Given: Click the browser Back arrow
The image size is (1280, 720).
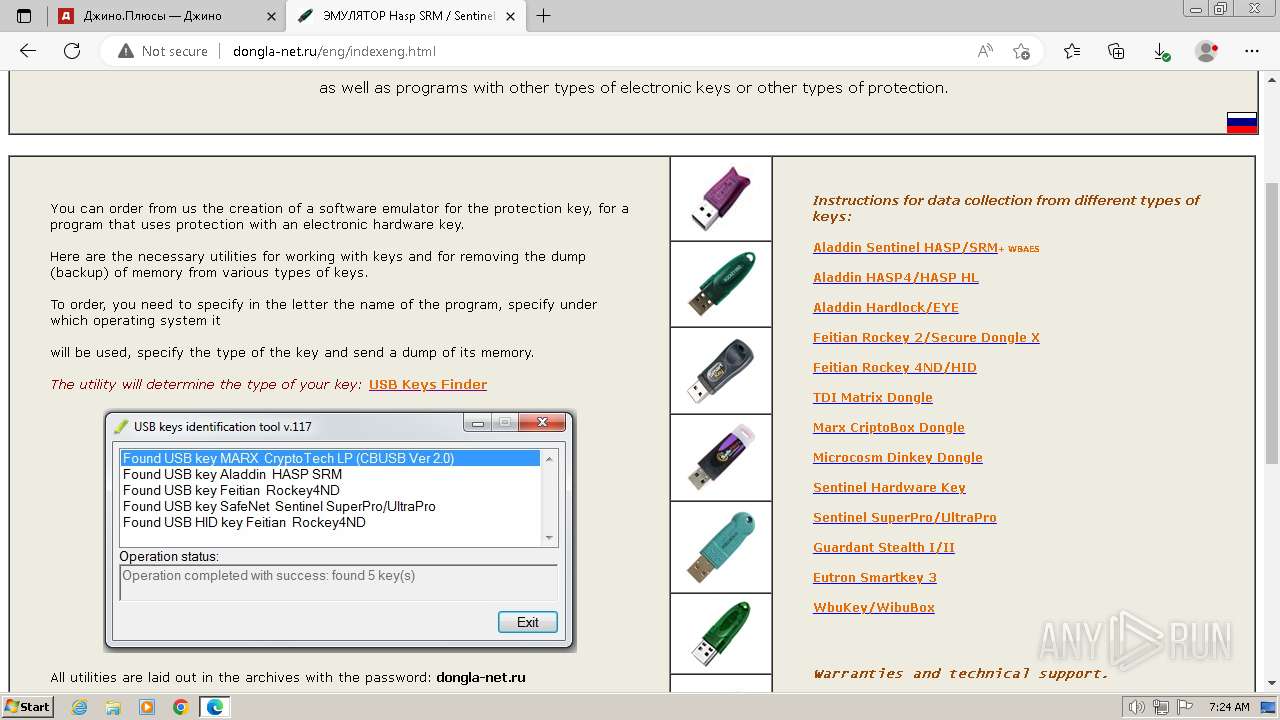Looking at the screenshot, I should pos(28,51).
